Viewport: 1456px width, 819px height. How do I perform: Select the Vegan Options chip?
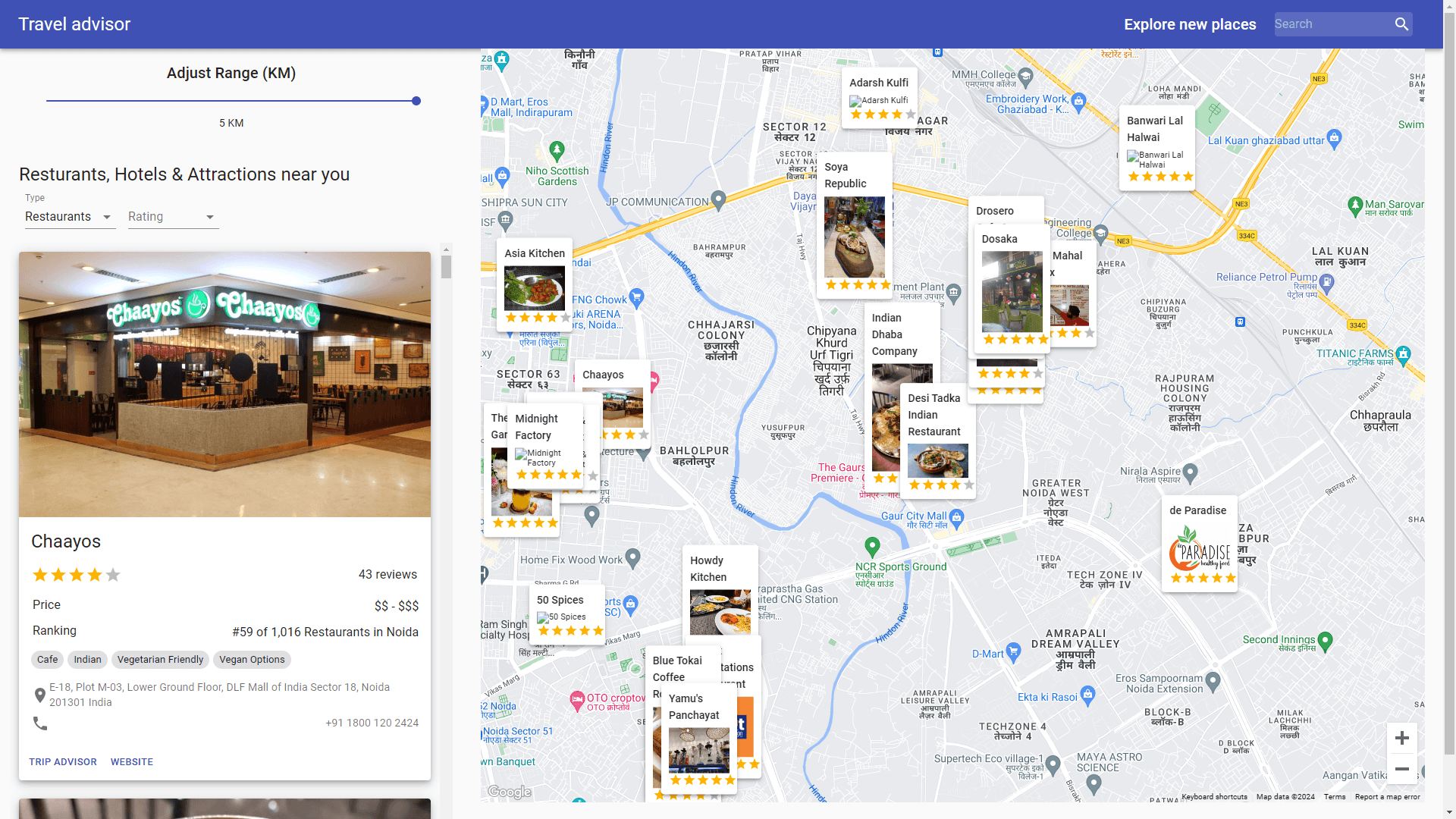point(252,660)
